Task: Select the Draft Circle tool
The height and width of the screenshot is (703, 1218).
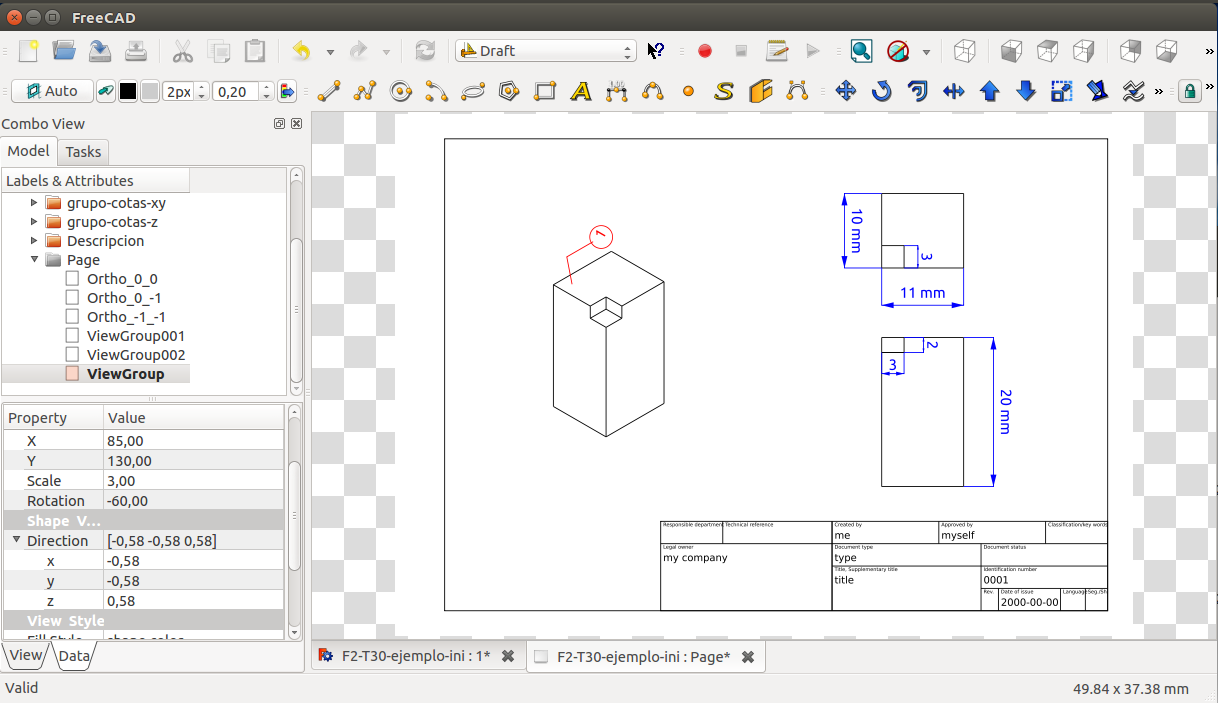Action: click(401, 92)
